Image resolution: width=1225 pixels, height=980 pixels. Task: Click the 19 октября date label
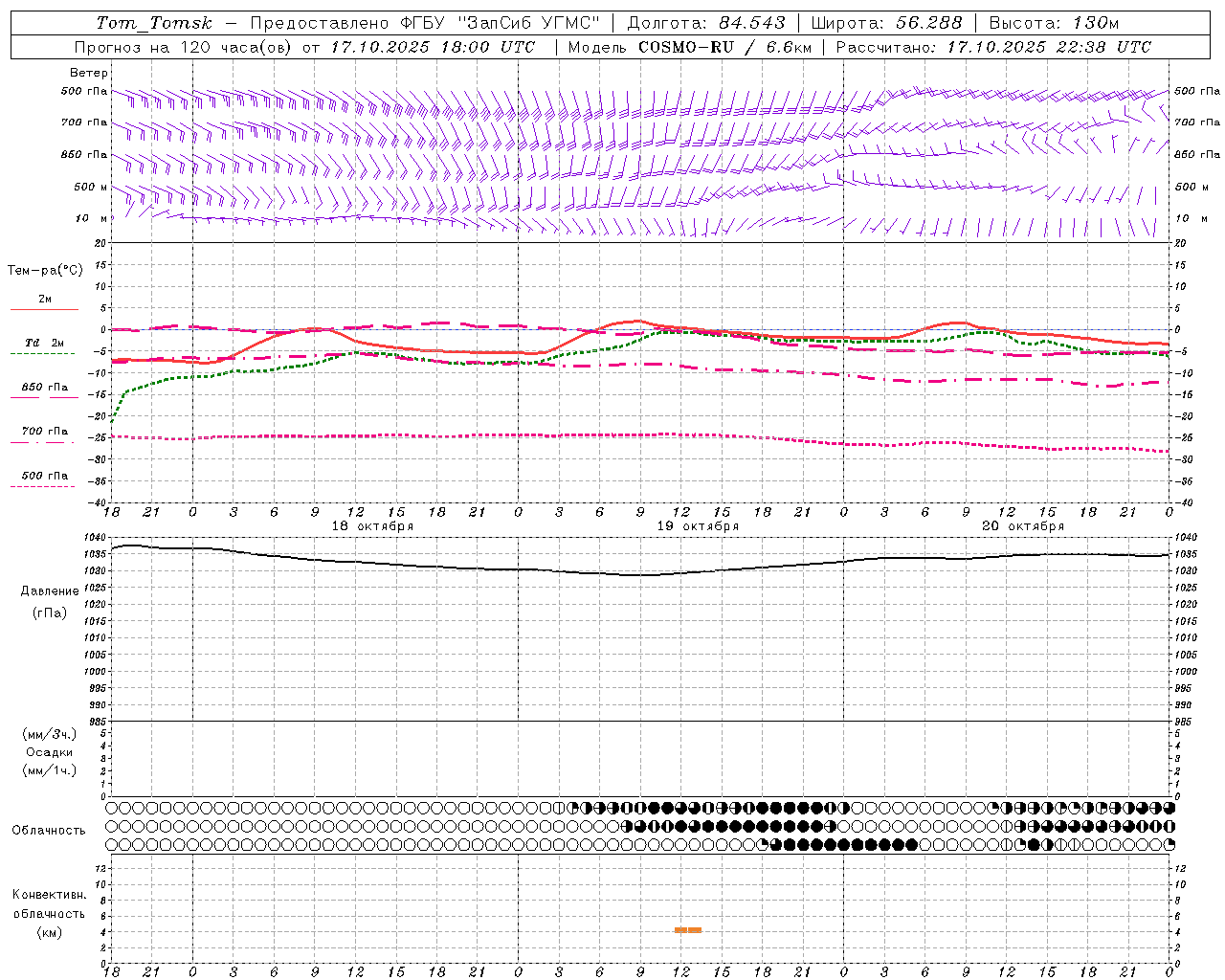(698, 526)
